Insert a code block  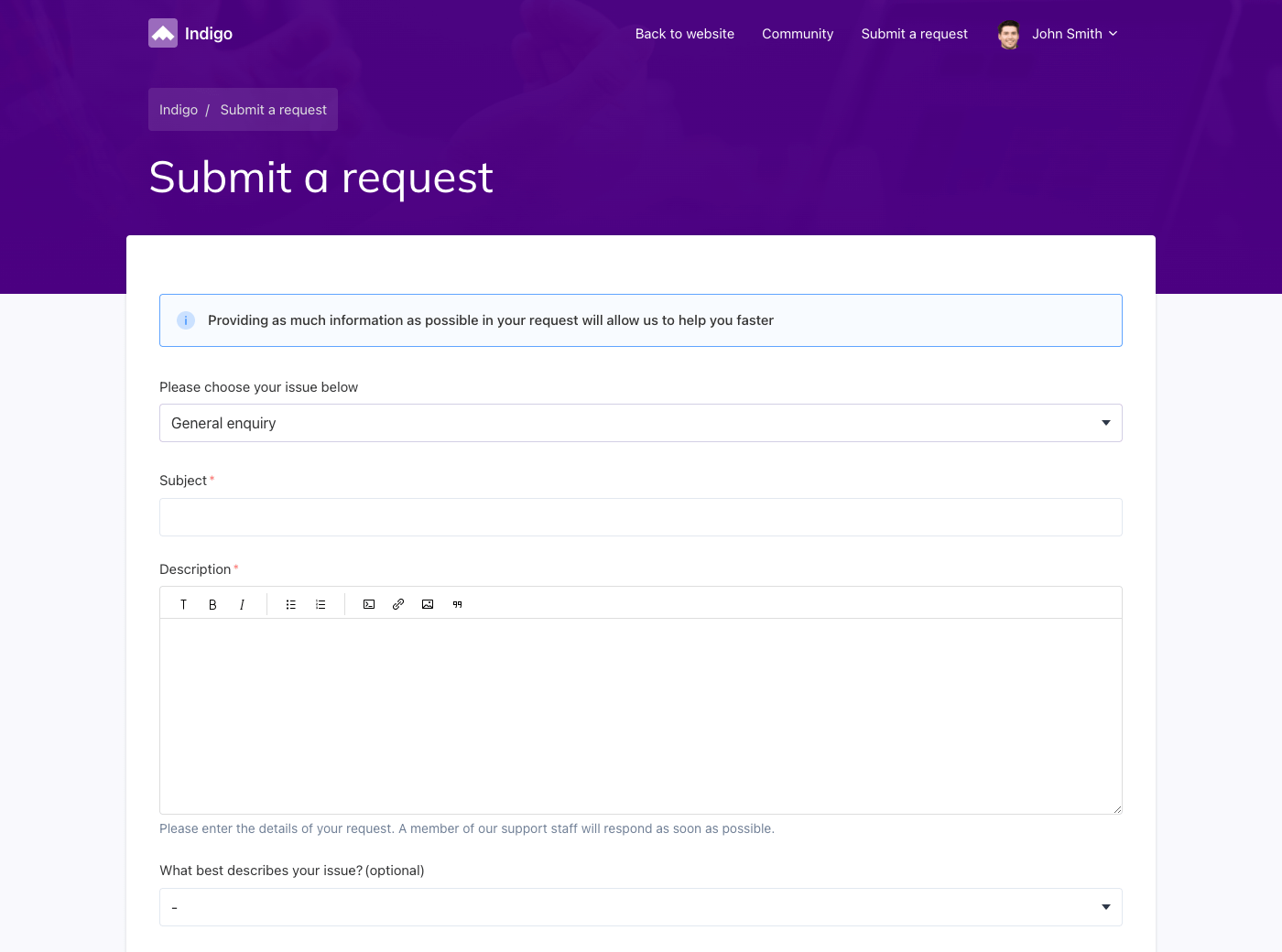point(369,604)
